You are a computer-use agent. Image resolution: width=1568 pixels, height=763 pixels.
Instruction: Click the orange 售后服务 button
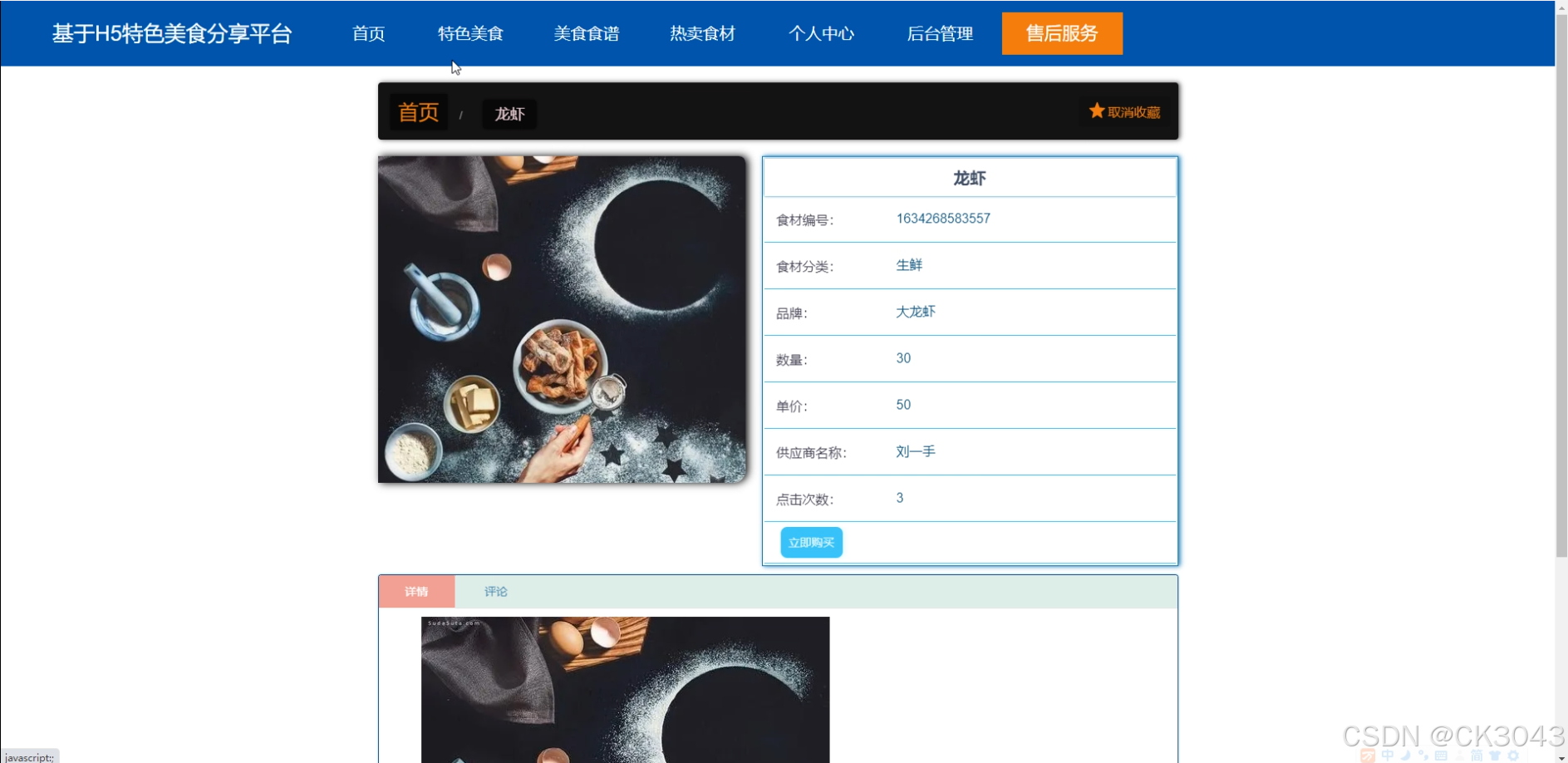tap(1062, 33)
